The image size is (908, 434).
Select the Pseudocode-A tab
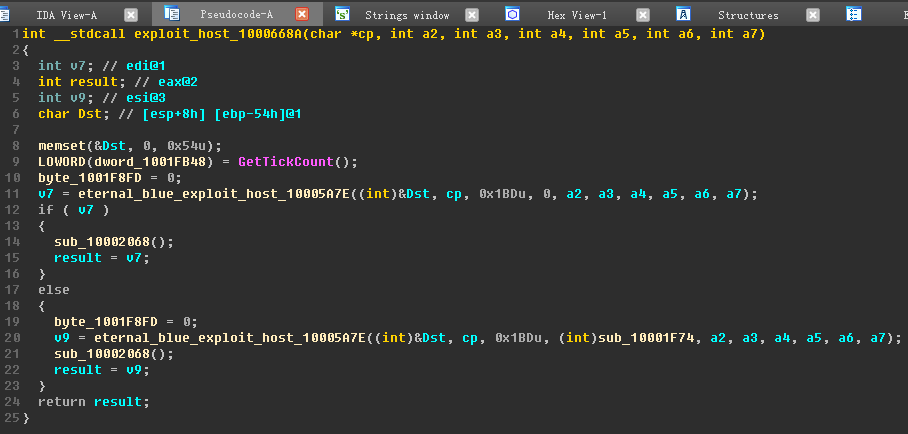(x=236, y=15)
